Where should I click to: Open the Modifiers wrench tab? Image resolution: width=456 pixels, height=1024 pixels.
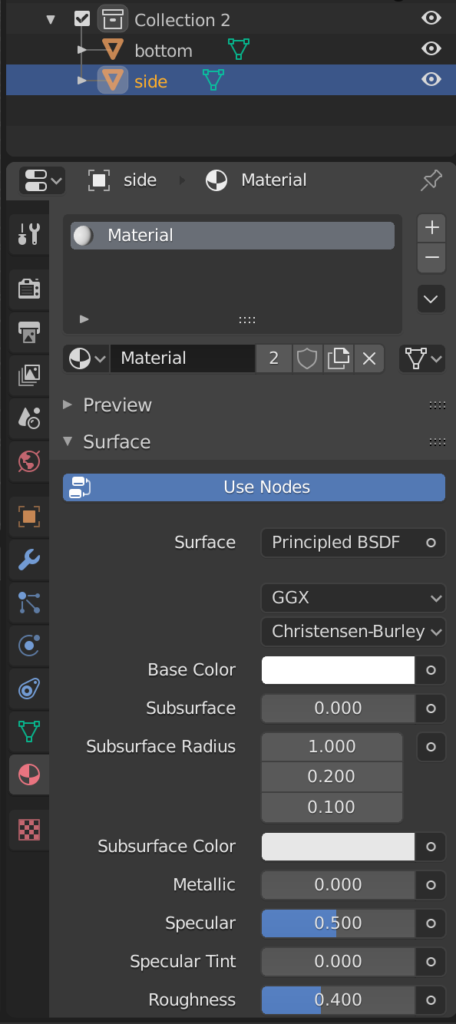click(29, 560)
